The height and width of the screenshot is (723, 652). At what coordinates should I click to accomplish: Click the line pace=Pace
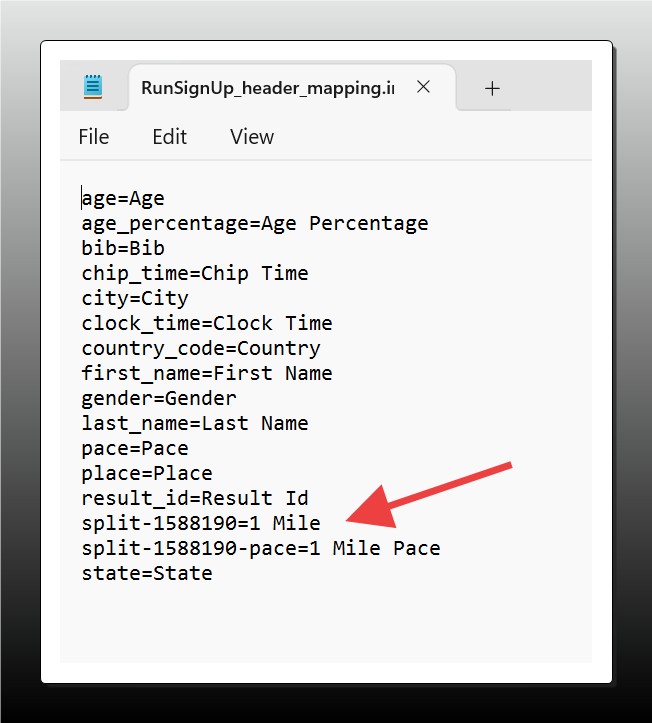[x=135, y=449]
